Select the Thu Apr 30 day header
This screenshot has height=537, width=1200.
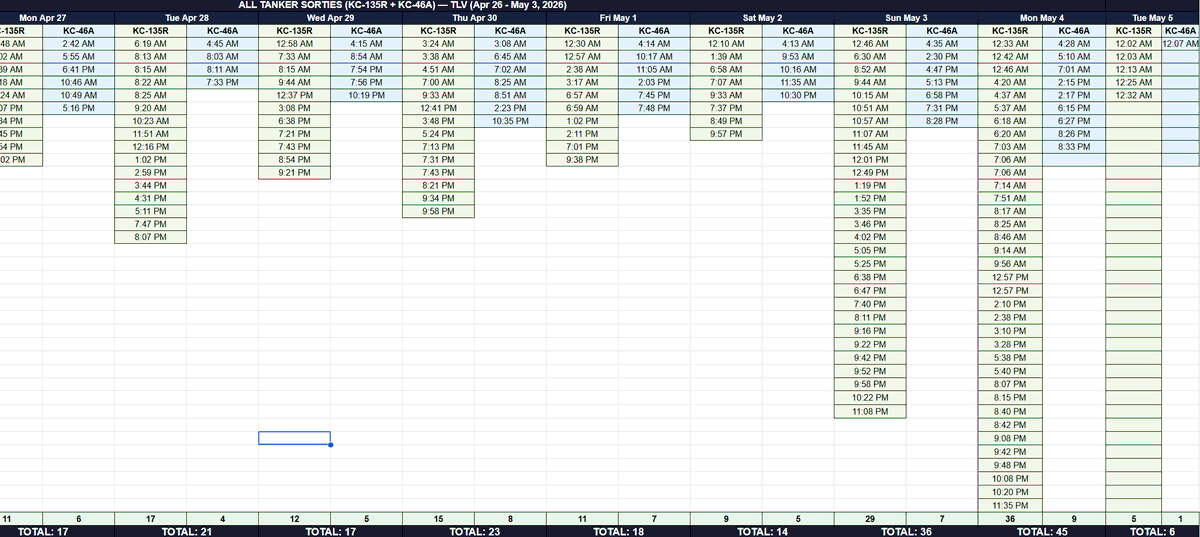474,18
